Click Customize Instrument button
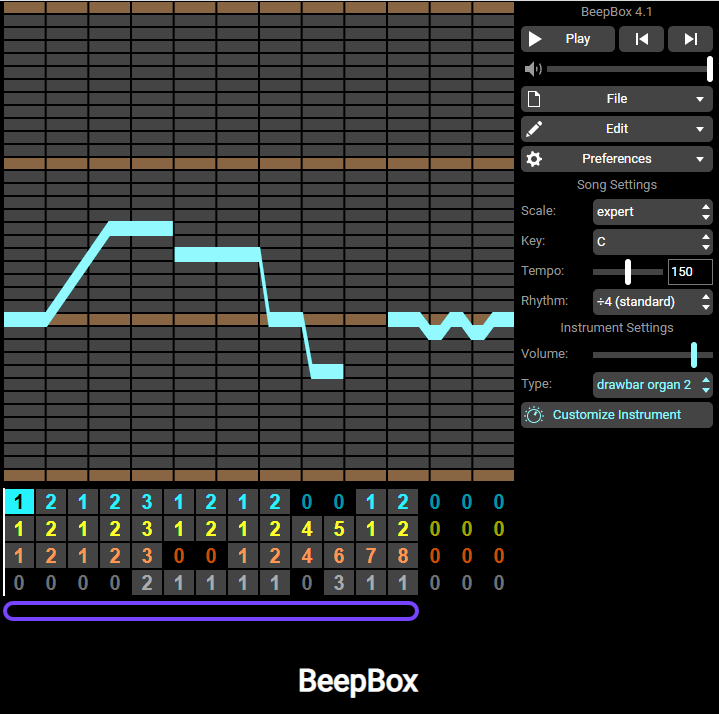719x714 pixels. pos(617,415)
